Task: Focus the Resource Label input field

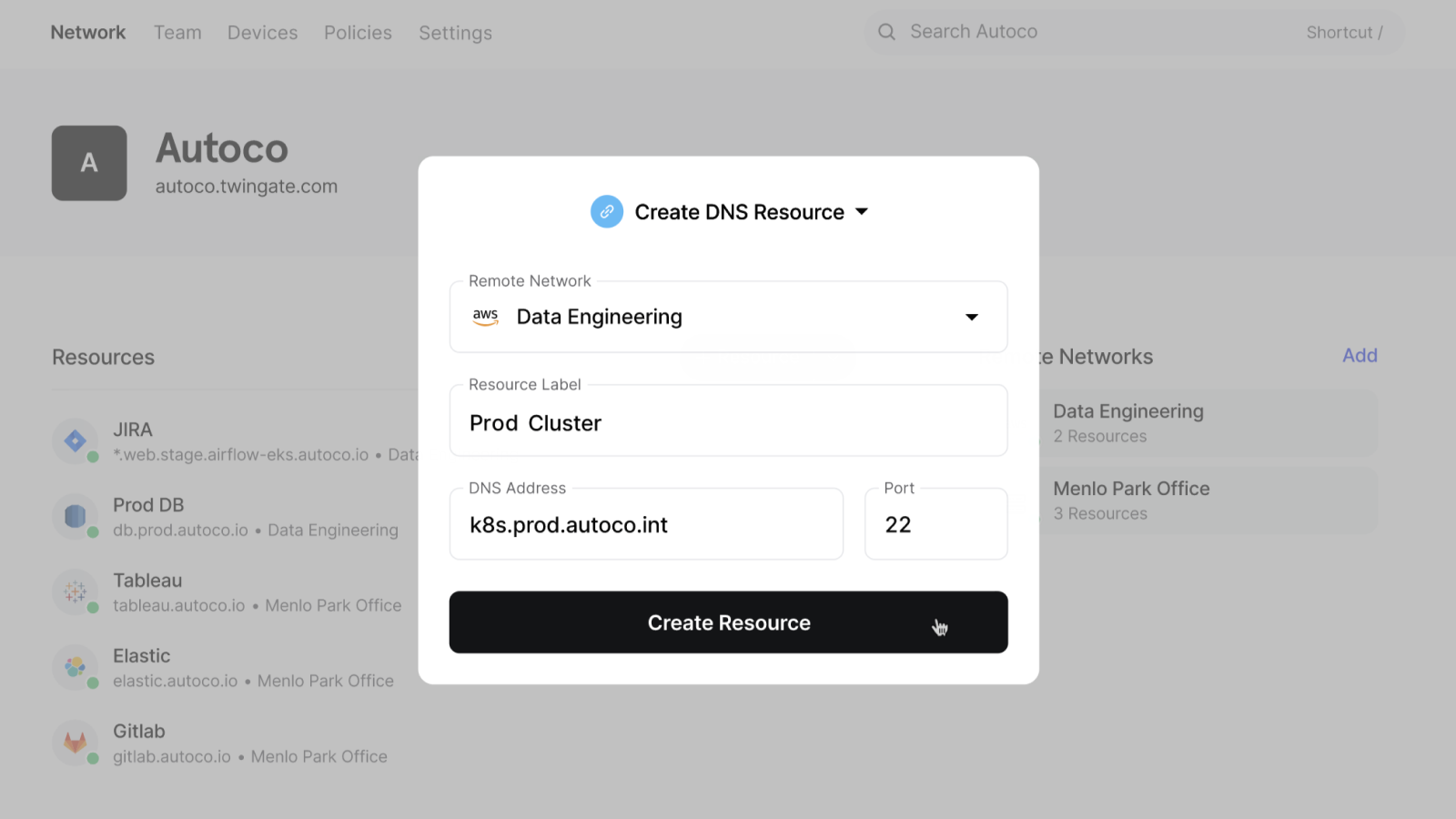Action: tap(728, 423)
